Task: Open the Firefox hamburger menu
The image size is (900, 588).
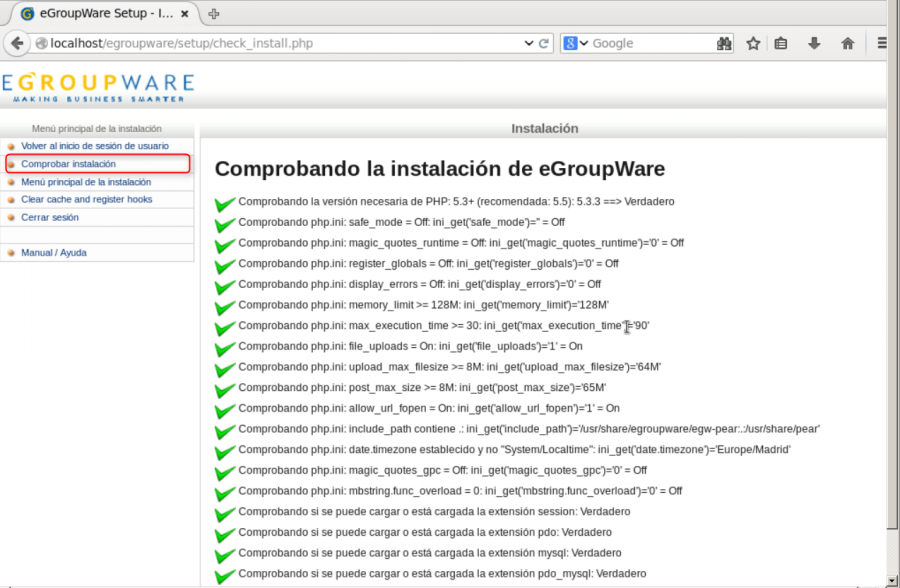Action: pos(881,43)
